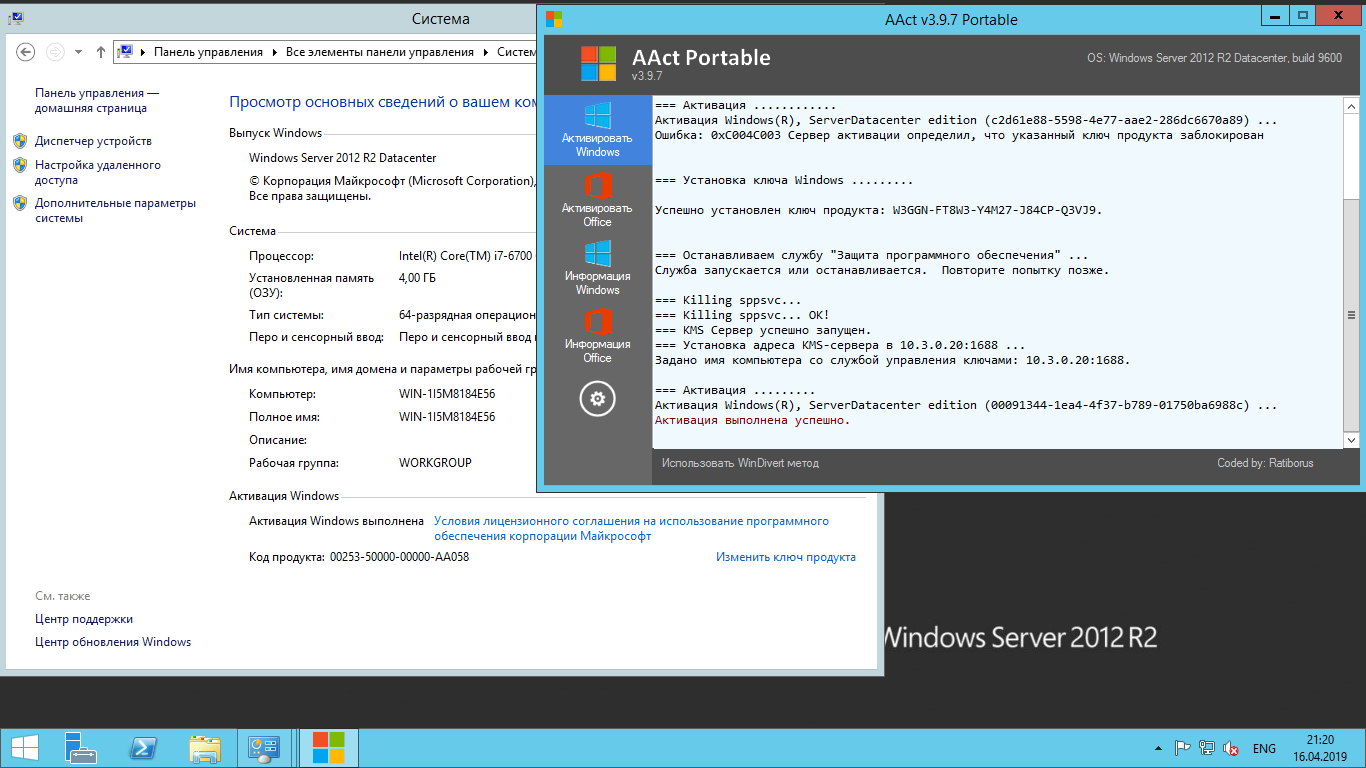The height and width of the screenshot is (768, 1366).
Task: Open the root breadcrumb arrow in the address bar
Action: (x=144, y=52)
